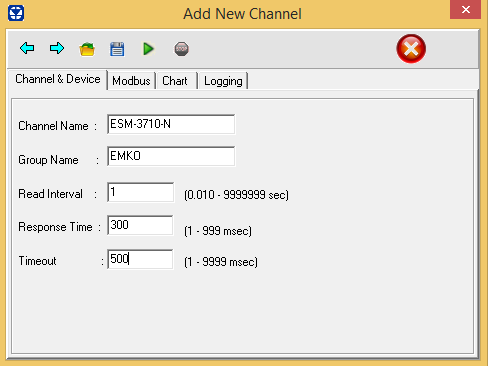Switch to the Modbus tab
488x366 pixels.
click(x=131, y=81)
